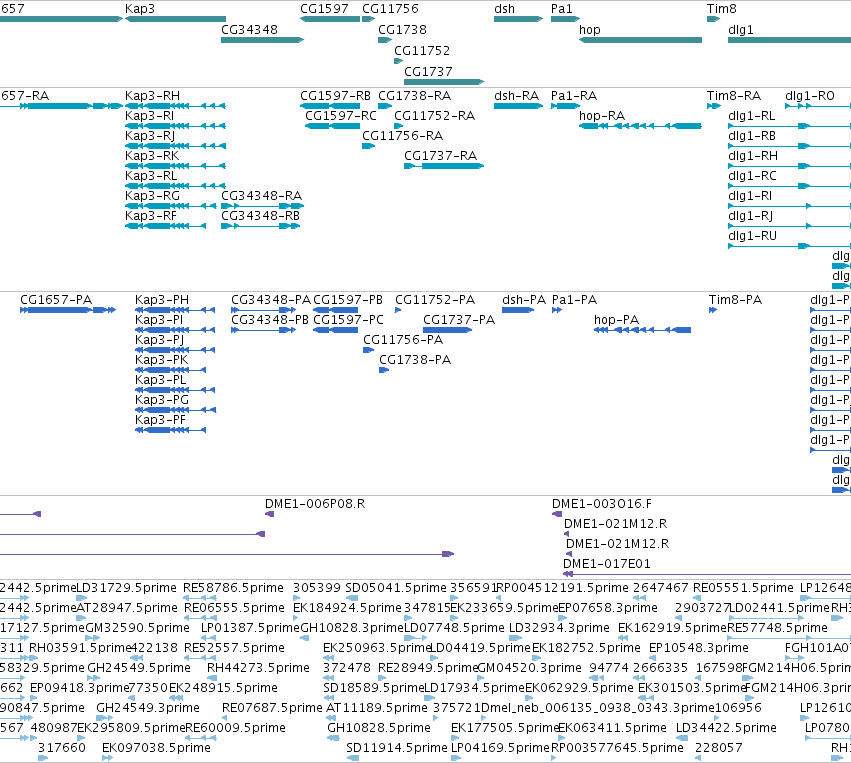
Task: Click BAC end DME1-003O16.F
Action: tap(557, 514)
